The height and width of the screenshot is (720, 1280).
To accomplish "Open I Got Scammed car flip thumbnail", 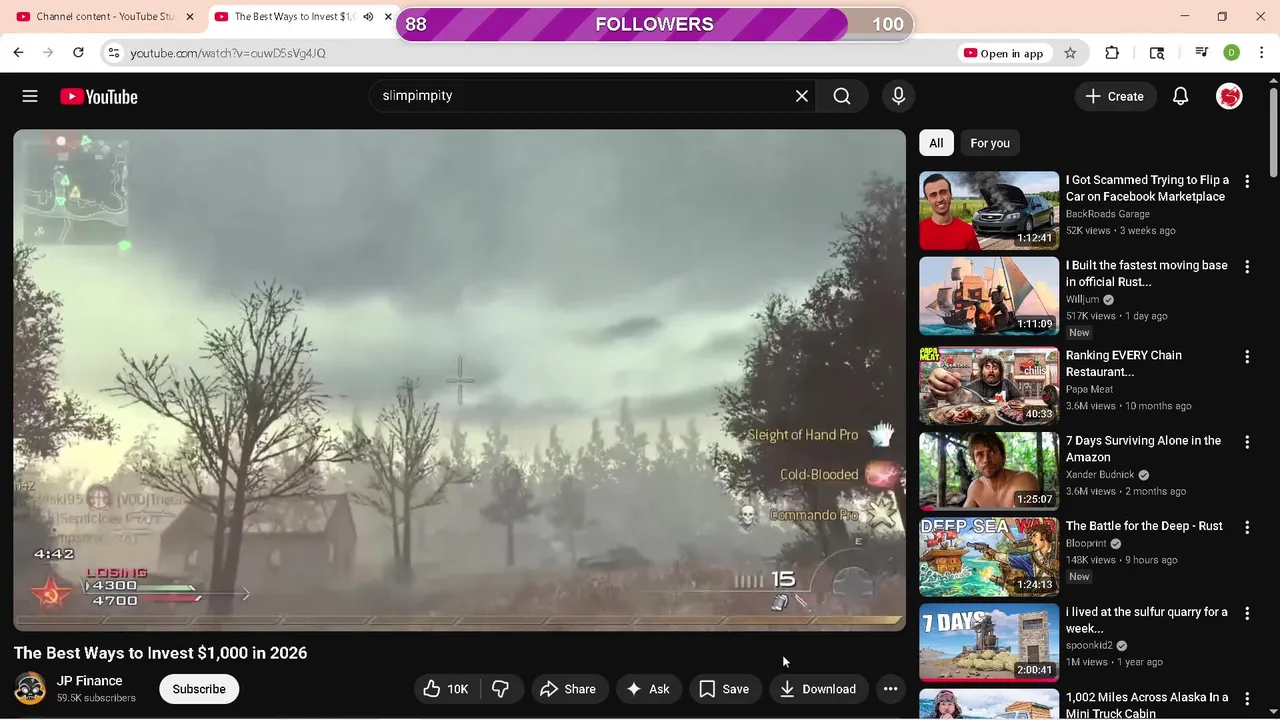I will tap(989, 210).
